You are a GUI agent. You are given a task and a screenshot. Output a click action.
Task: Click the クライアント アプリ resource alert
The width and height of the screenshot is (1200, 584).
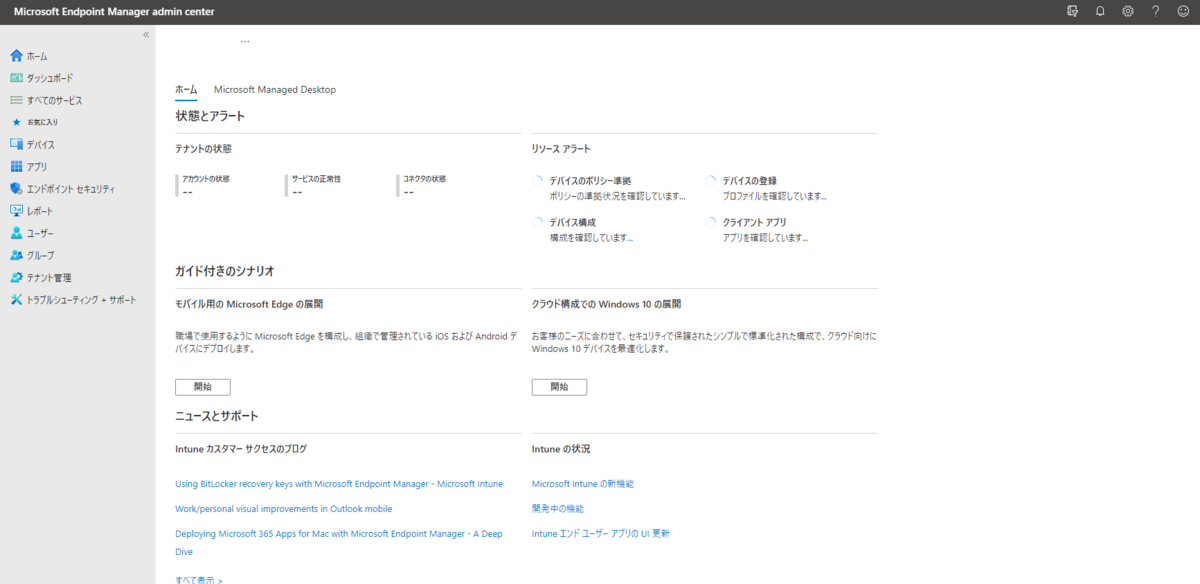click(757, 229)
